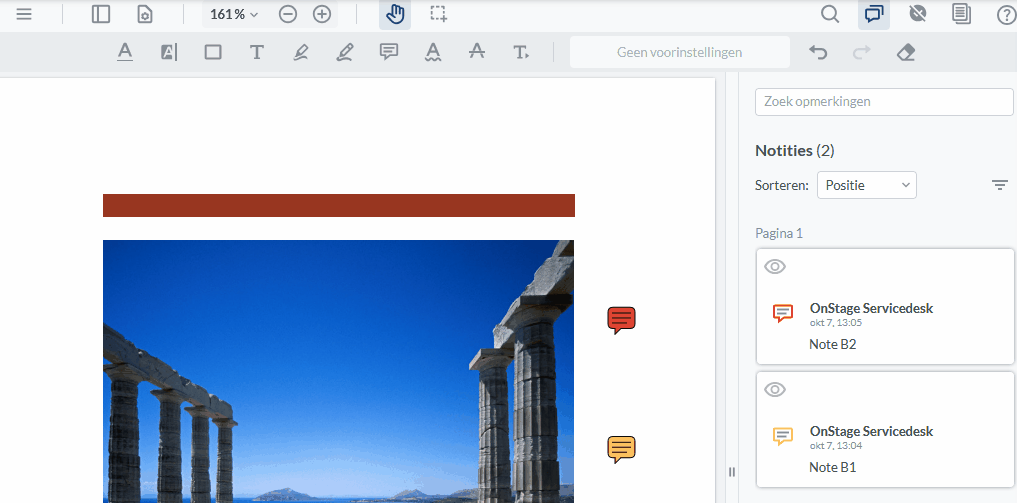Open the hamburger menu
The width and height of the screenshot is (1017, 503).
point(24,14)
